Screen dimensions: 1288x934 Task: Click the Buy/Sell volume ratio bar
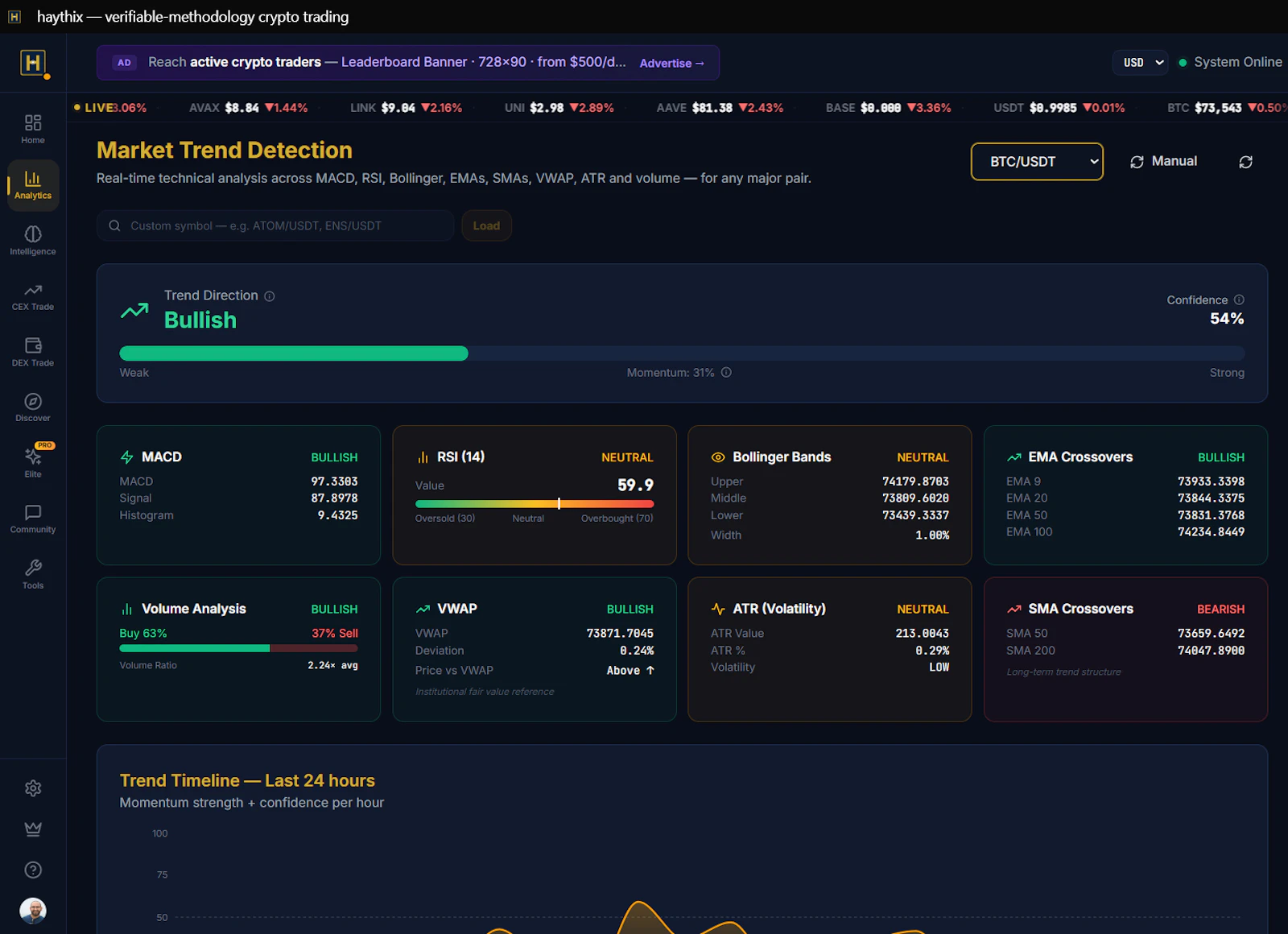238,648
